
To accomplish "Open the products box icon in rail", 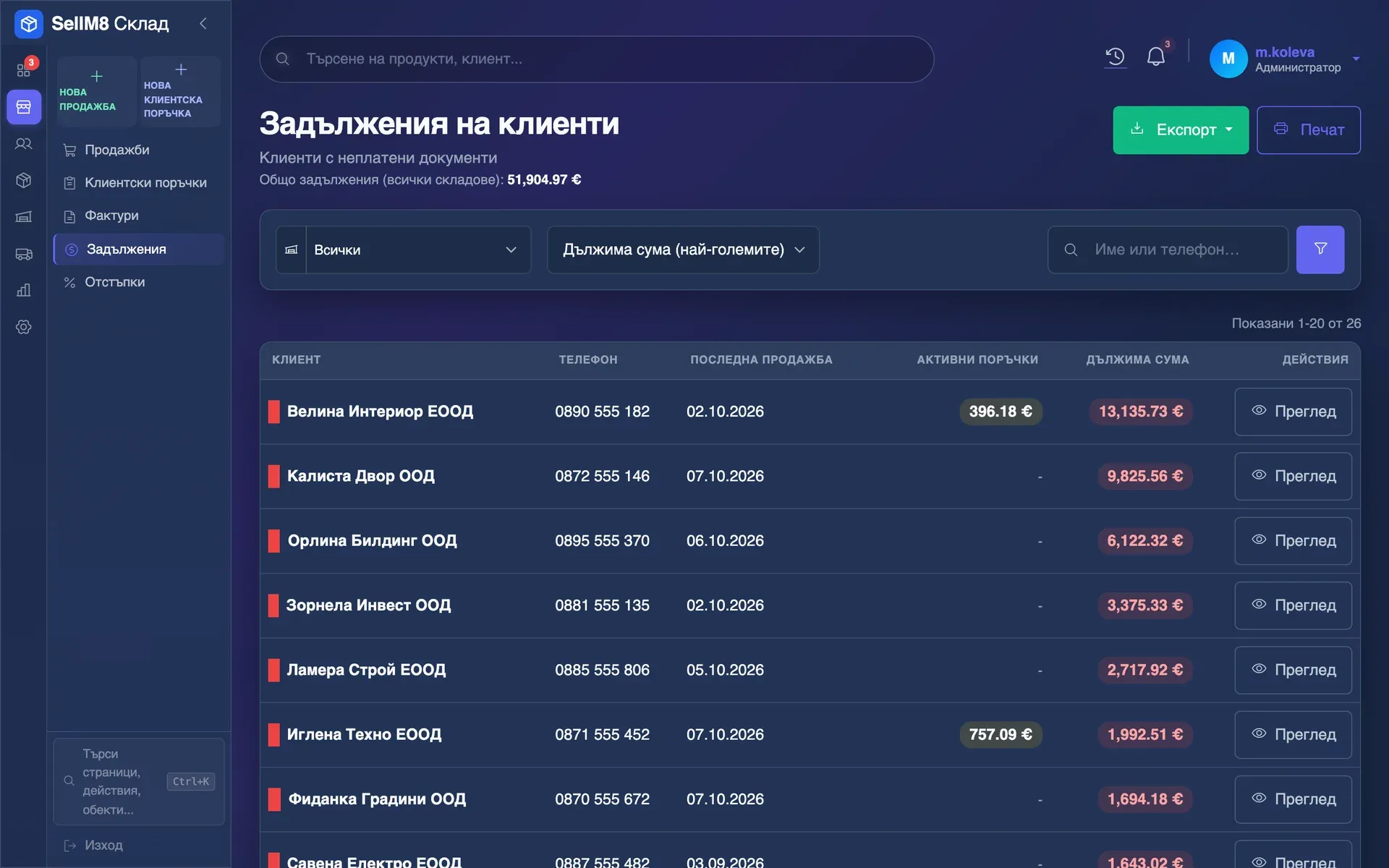I will click(x=24, y=180).
